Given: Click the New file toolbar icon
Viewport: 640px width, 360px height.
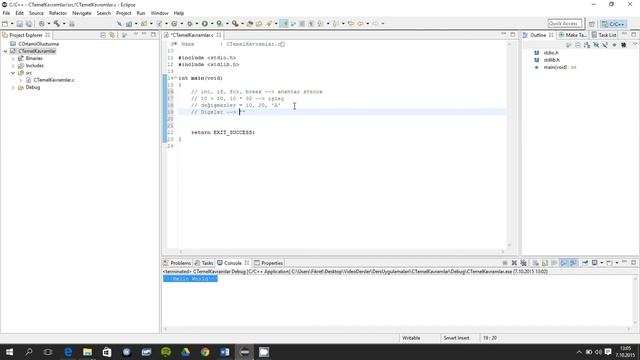Looking at the screenshot, I should (5, 24).
